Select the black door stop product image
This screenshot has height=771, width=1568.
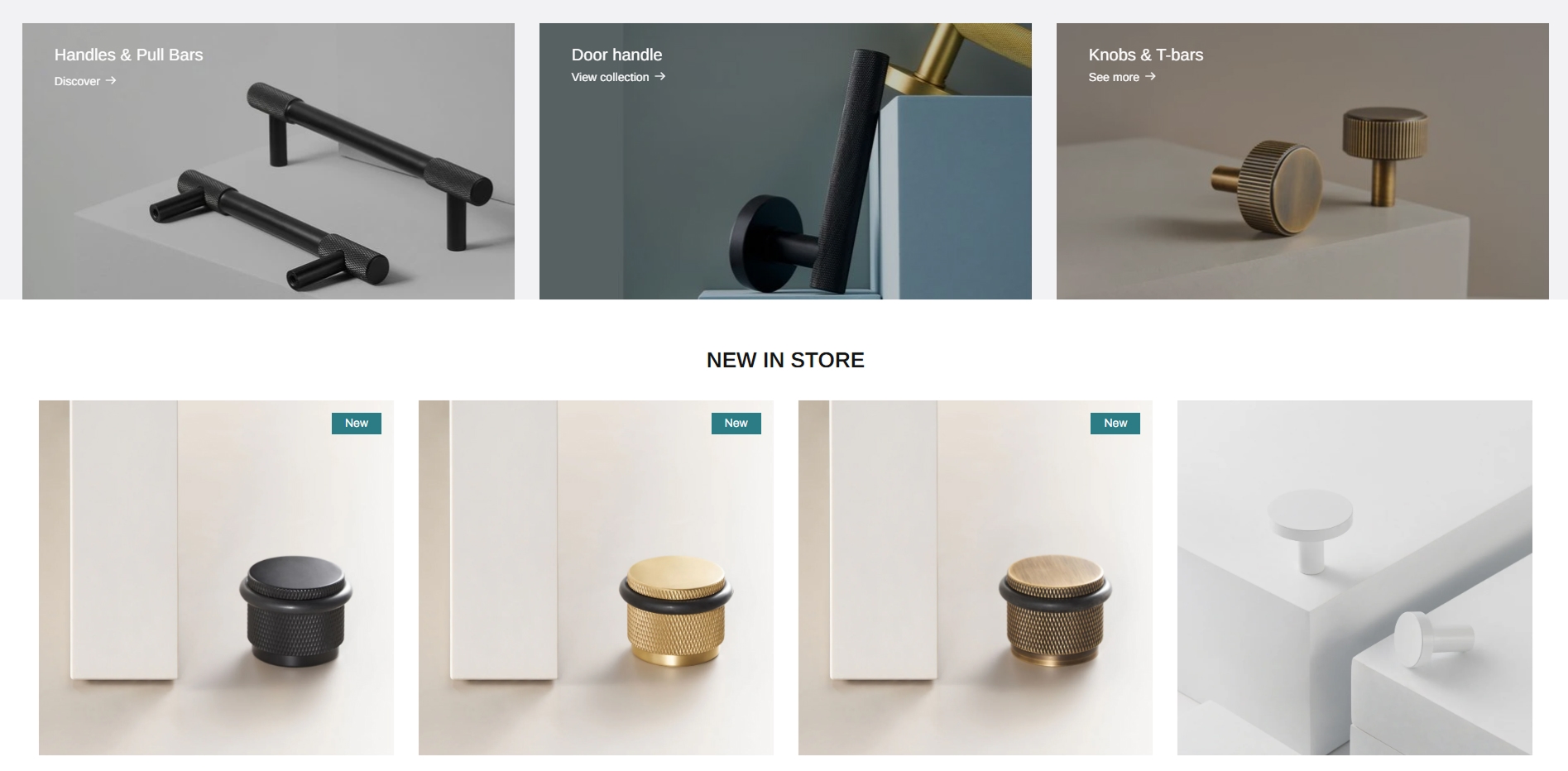[x=216, y=577]
